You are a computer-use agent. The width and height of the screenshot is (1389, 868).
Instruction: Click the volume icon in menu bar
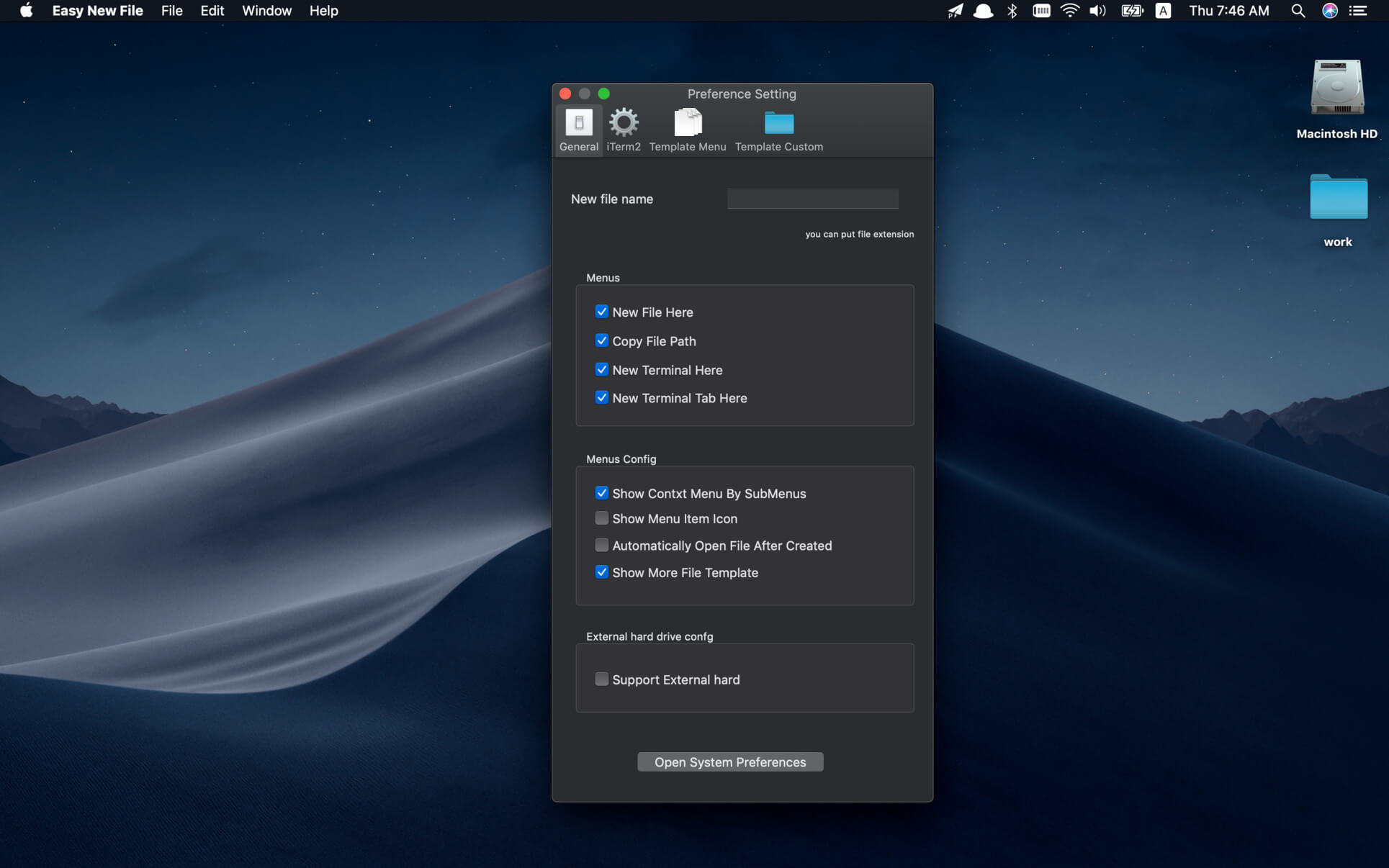pos(1097,11)
